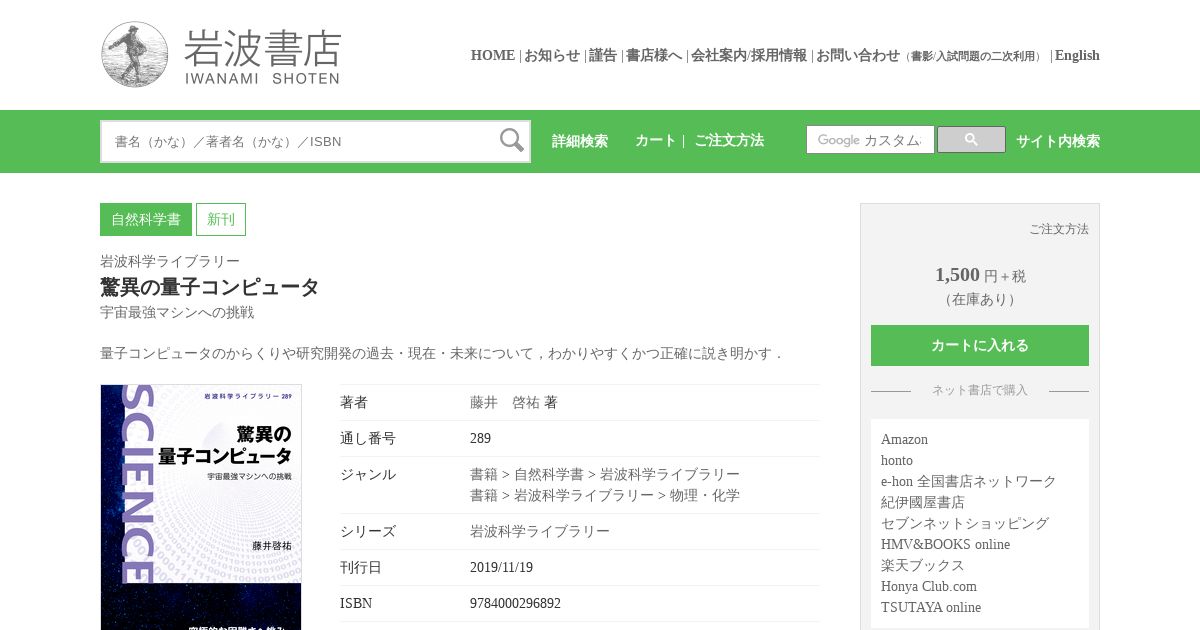
Task: Open the Amazon store link
Action: tap(904, 439)
